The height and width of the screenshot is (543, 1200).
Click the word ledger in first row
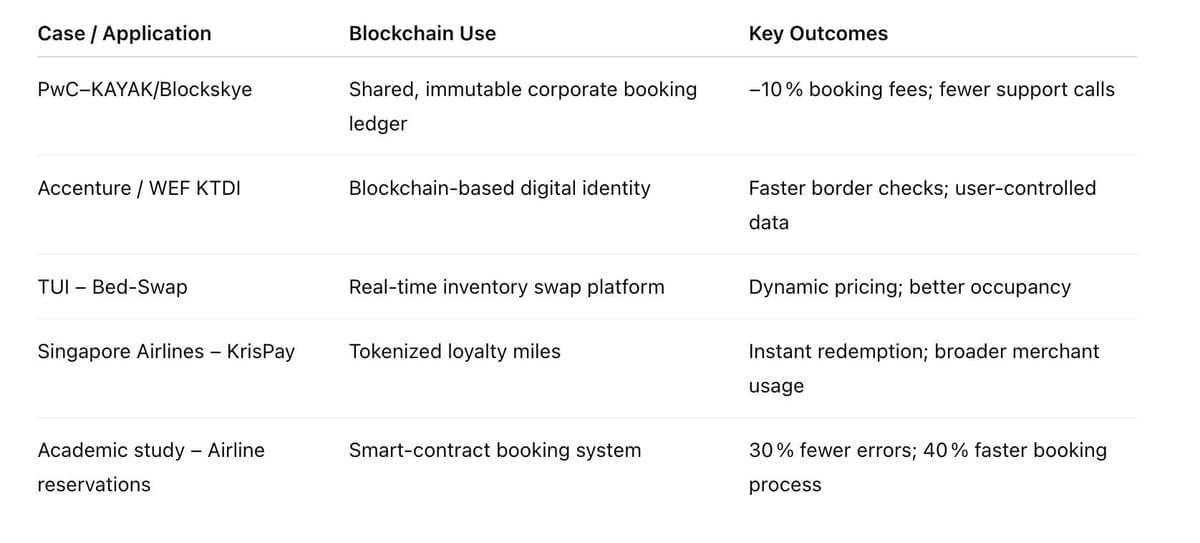point(378,124)
